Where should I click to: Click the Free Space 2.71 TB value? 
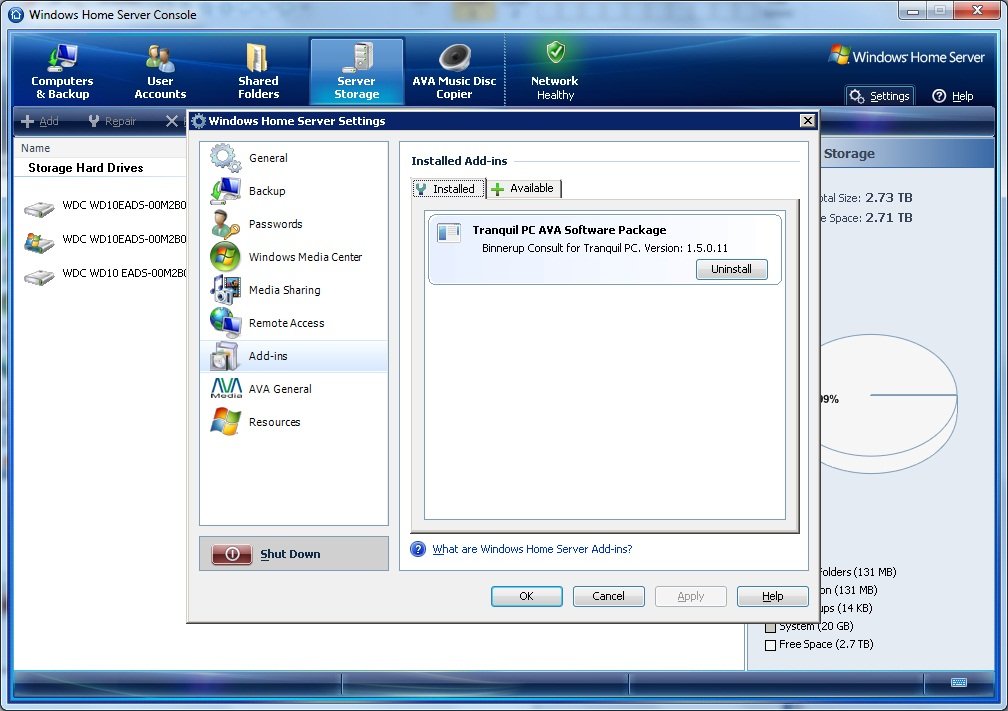888,217
